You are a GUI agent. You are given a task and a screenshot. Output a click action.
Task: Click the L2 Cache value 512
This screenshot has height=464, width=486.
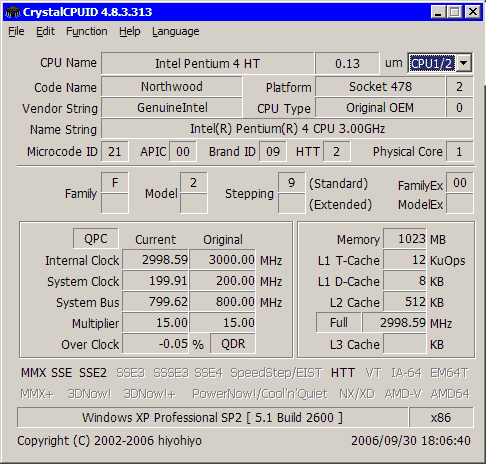point(405,302)
